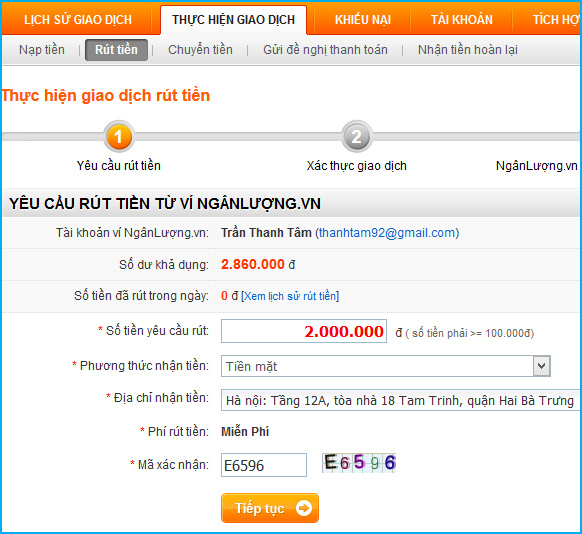Go to the Nạp tiền sub-menu
Screen dimensions: 582x534
42,50
